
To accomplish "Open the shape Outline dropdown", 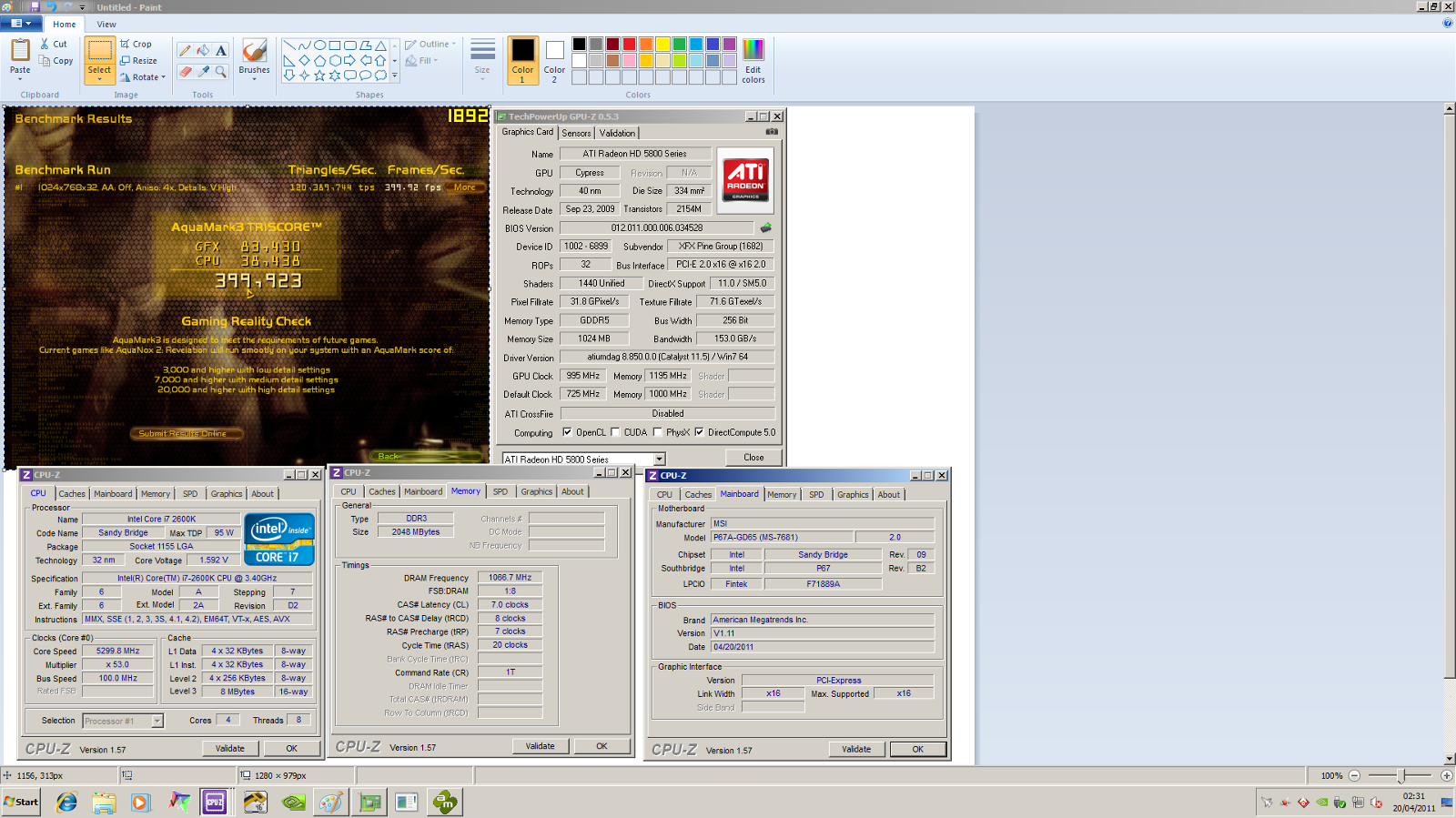I will pyautogui.click(x=430, y=44).
